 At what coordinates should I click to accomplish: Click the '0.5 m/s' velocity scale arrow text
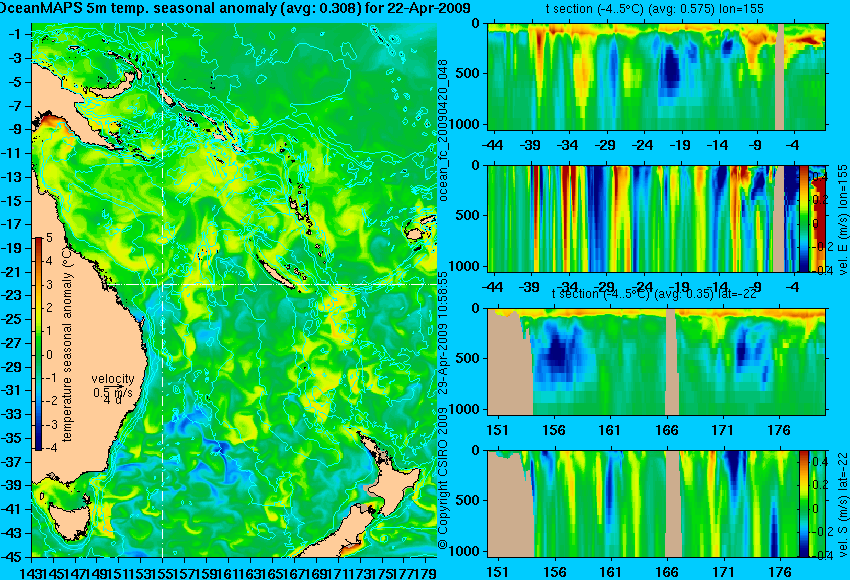113,392
